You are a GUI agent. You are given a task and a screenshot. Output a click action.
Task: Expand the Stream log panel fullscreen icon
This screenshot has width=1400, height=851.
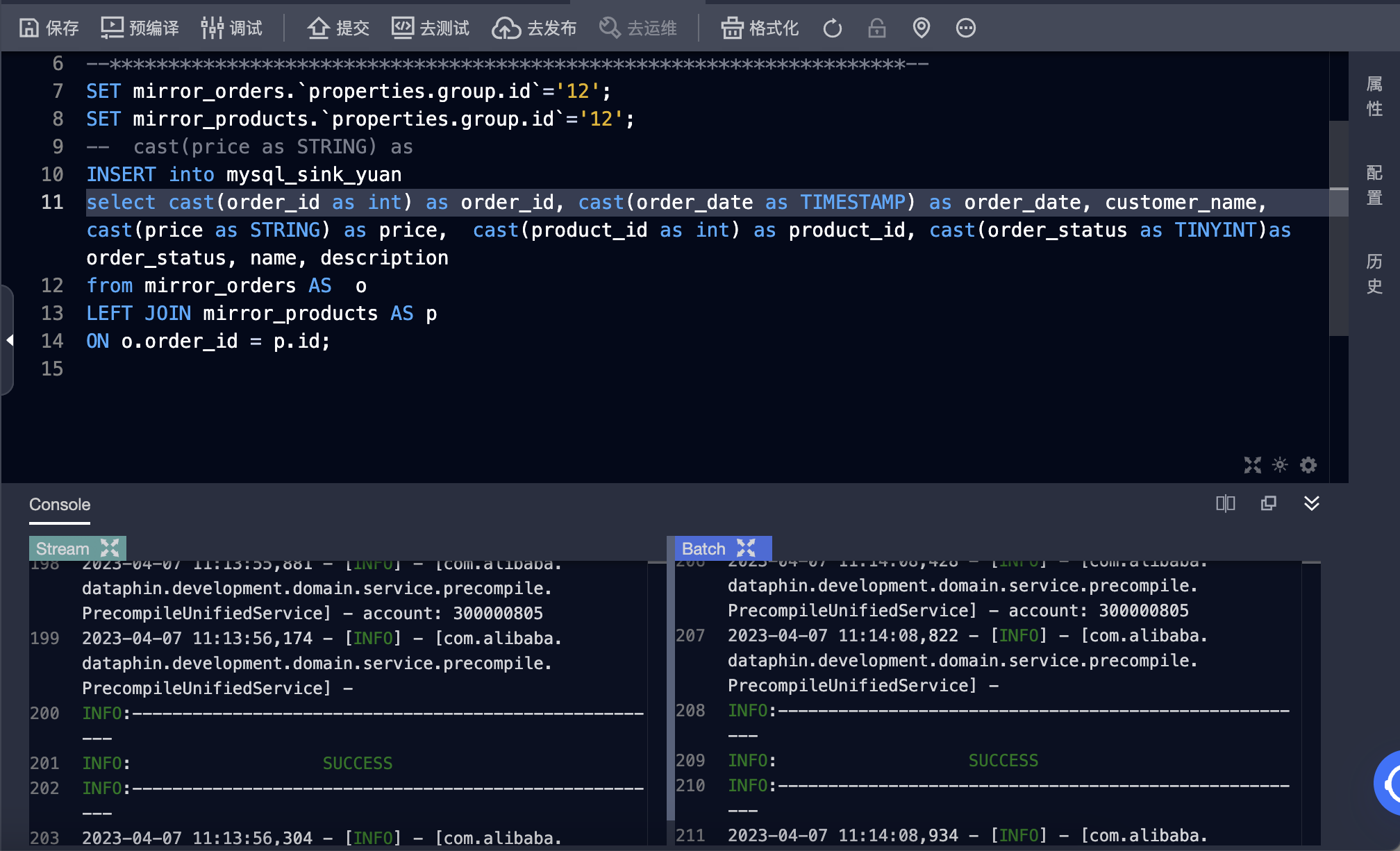(x=110, y=548)
